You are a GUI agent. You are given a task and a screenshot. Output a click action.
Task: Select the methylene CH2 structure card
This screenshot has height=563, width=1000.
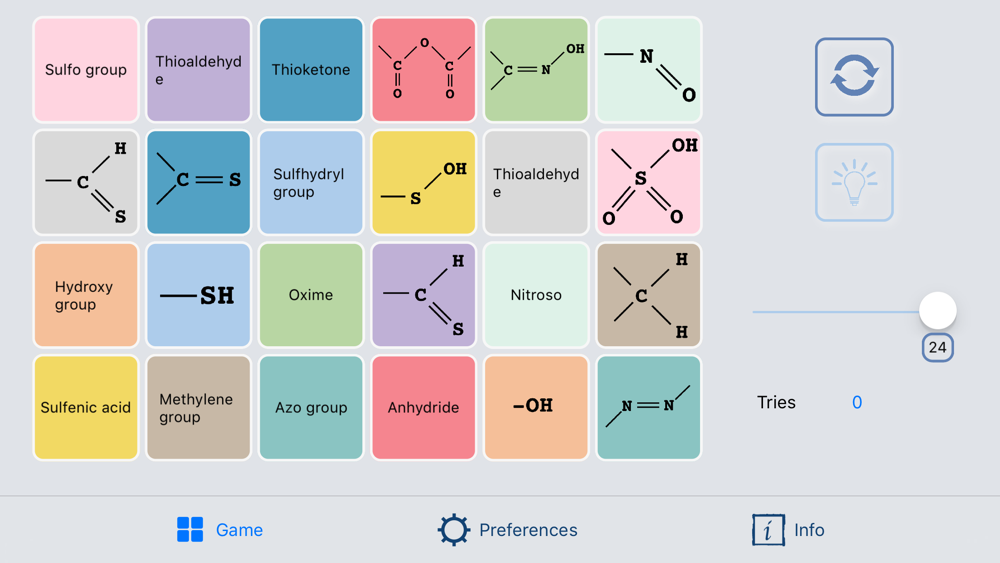pos(649,295)
